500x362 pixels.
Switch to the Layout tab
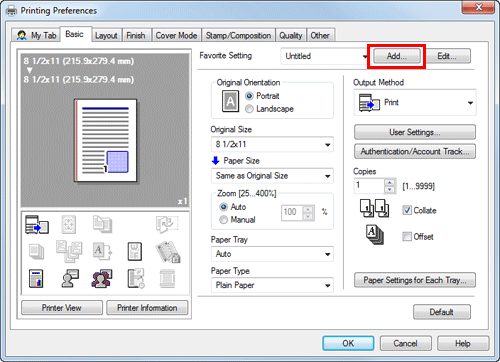(106, 35)
